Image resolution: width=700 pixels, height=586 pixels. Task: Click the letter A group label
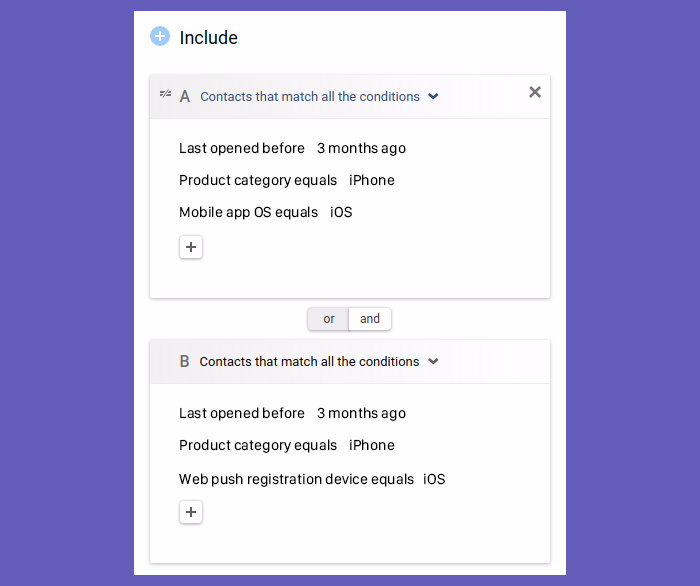[x=185, y=96]
